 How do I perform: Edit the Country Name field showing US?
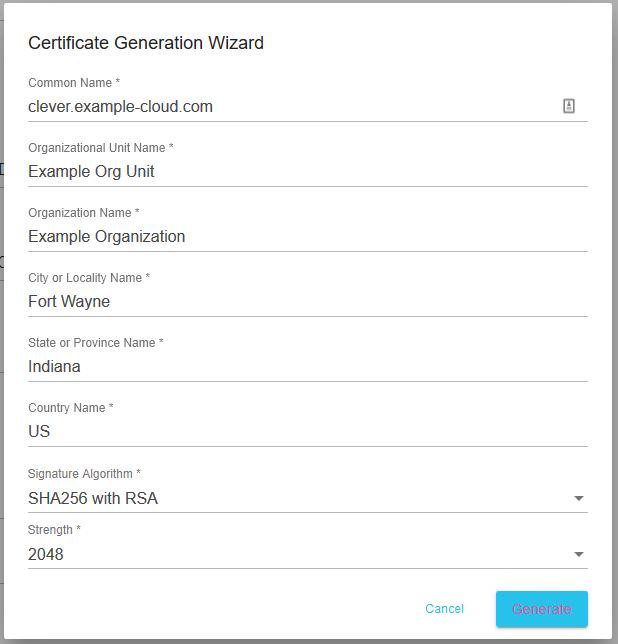(x=308, y=431)
